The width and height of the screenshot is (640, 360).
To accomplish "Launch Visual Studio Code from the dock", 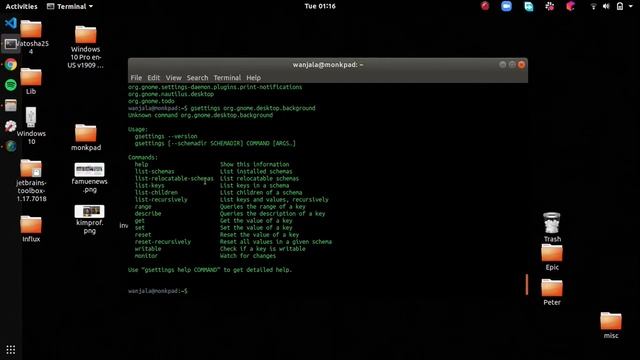I will point(11,23).
